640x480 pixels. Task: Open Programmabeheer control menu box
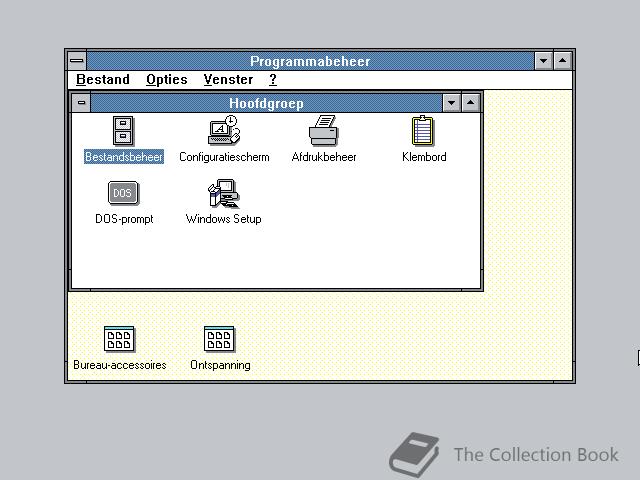coord(77,61)
